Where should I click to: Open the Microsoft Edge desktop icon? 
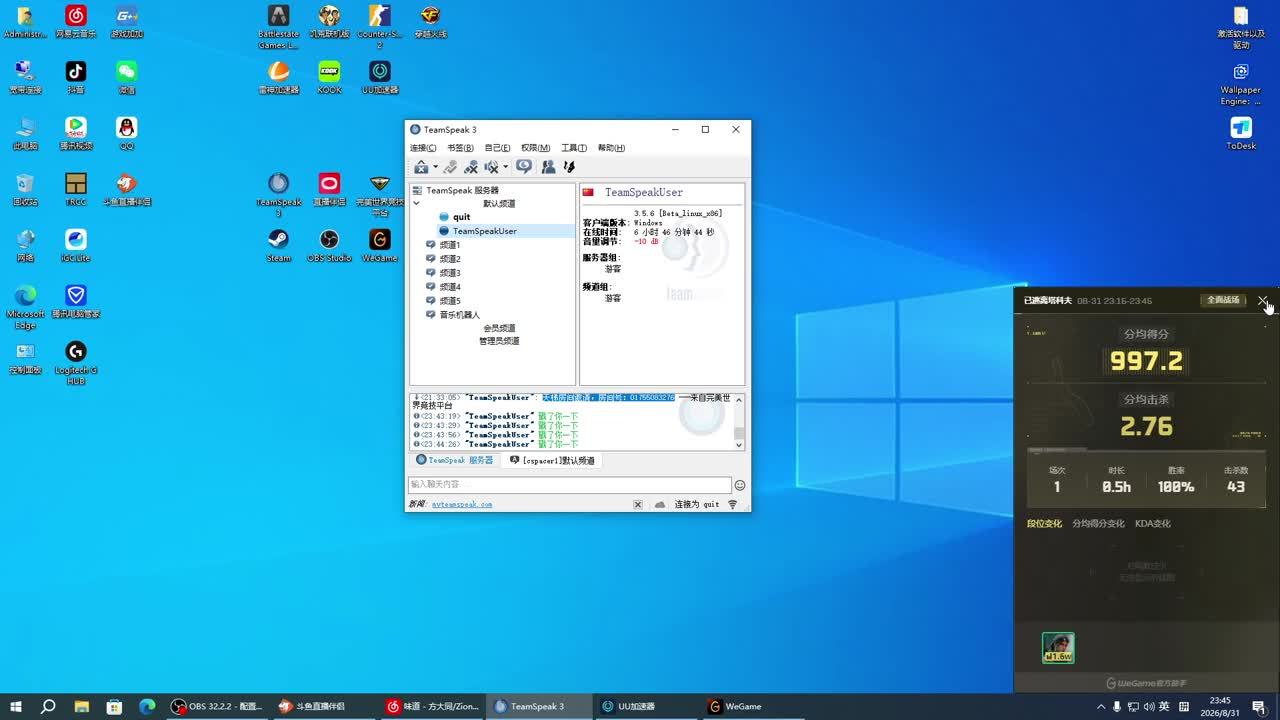(25, 307)
